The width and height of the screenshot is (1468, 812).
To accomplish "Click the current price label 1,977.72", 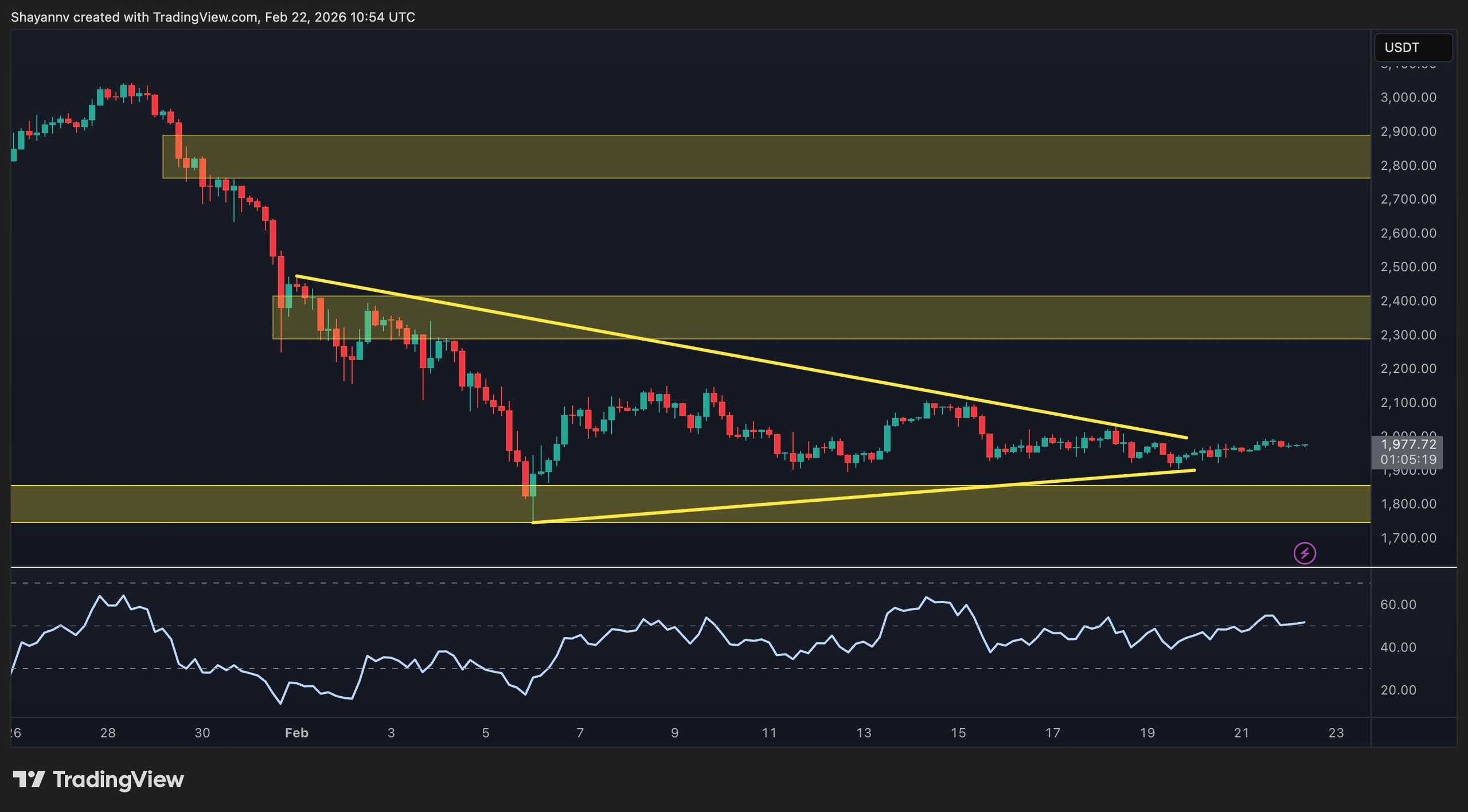I will click(x=1408, y=444).
